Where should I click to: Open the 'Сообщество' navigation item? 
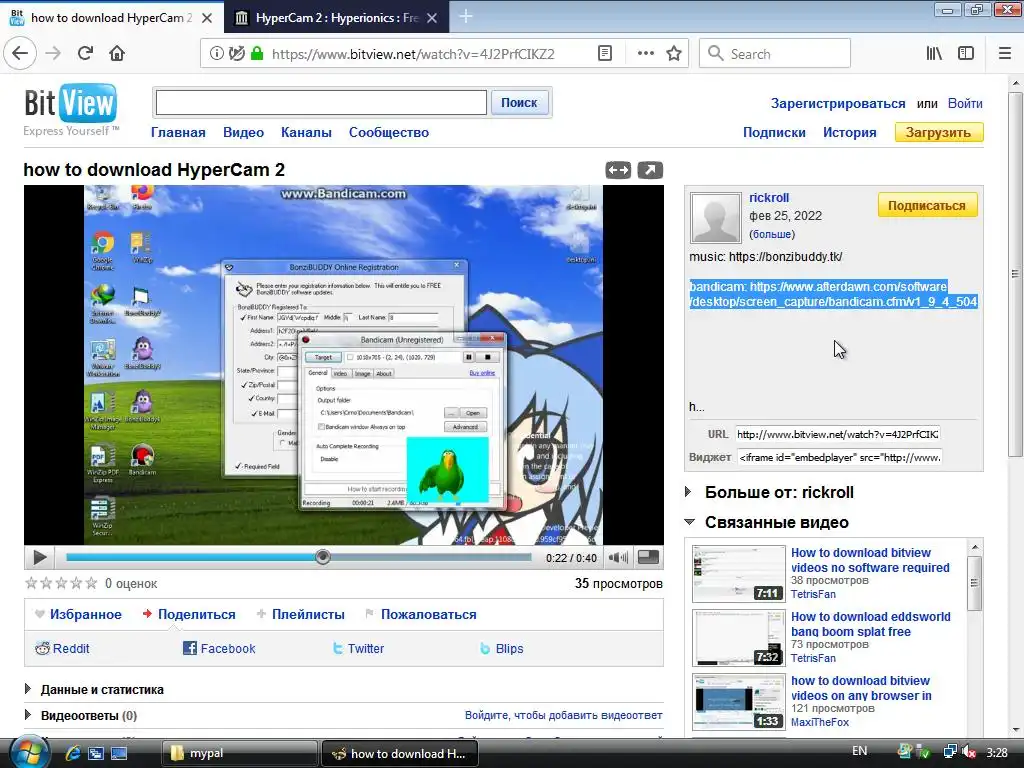[x=389, y=133]
